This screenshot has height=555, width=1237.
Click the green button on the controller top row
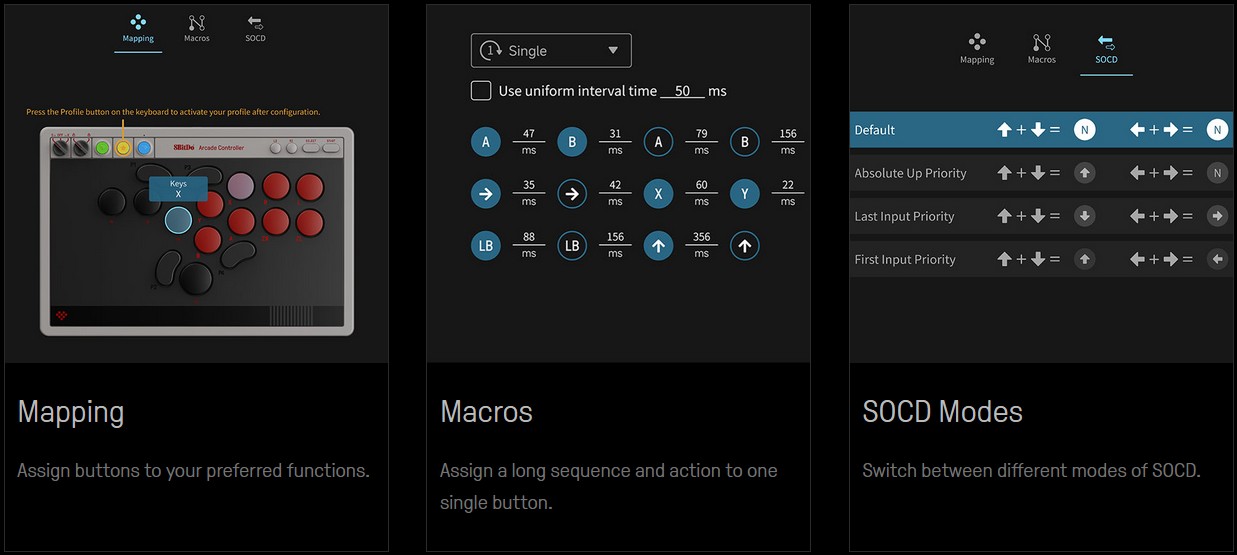coord(102,148)
